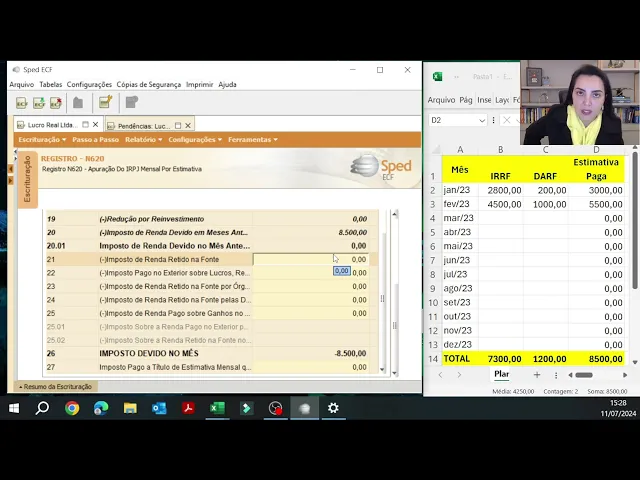Close the Lucro Real Ltda tab
640x480 pixels.
click(96, 124)
